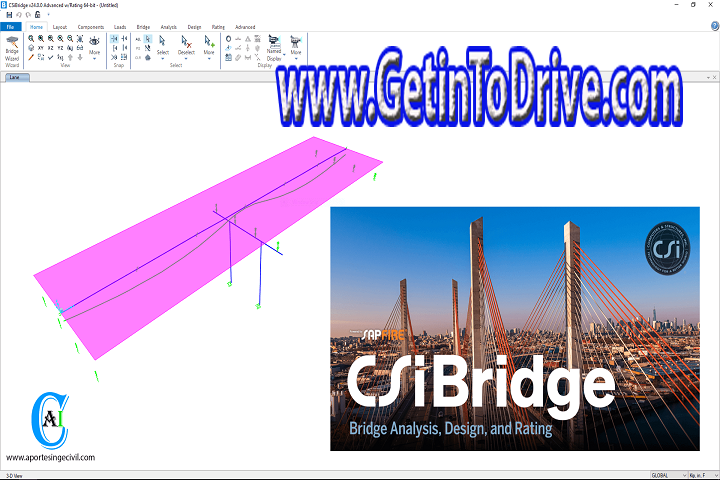Screen dimensions: 720x480
Task: Switch to the Analysis ribbon tab
Action: [169, 27]
